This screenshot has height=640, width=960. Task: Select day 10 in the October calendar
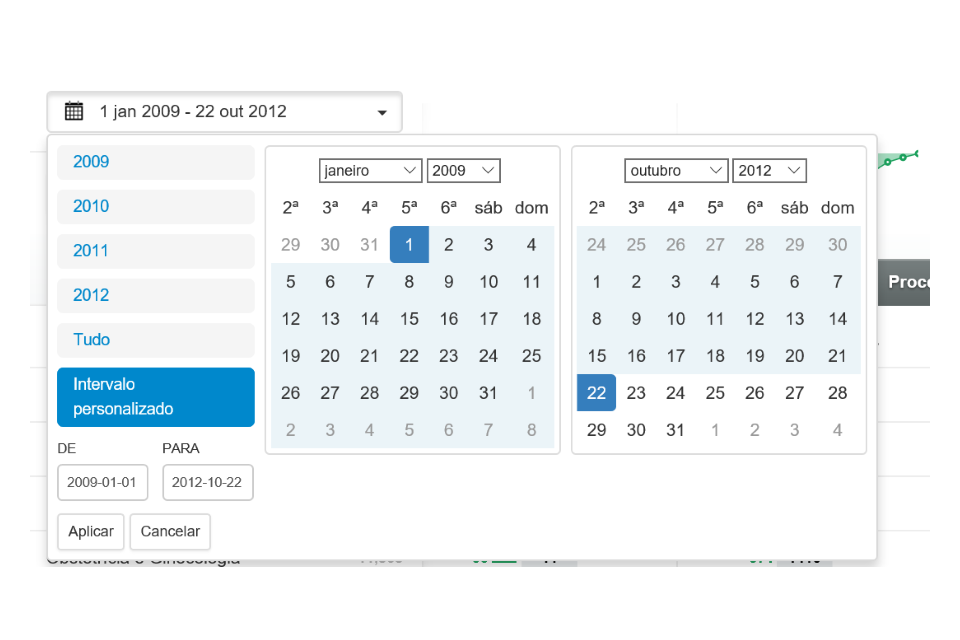click(x=675, y=318)
